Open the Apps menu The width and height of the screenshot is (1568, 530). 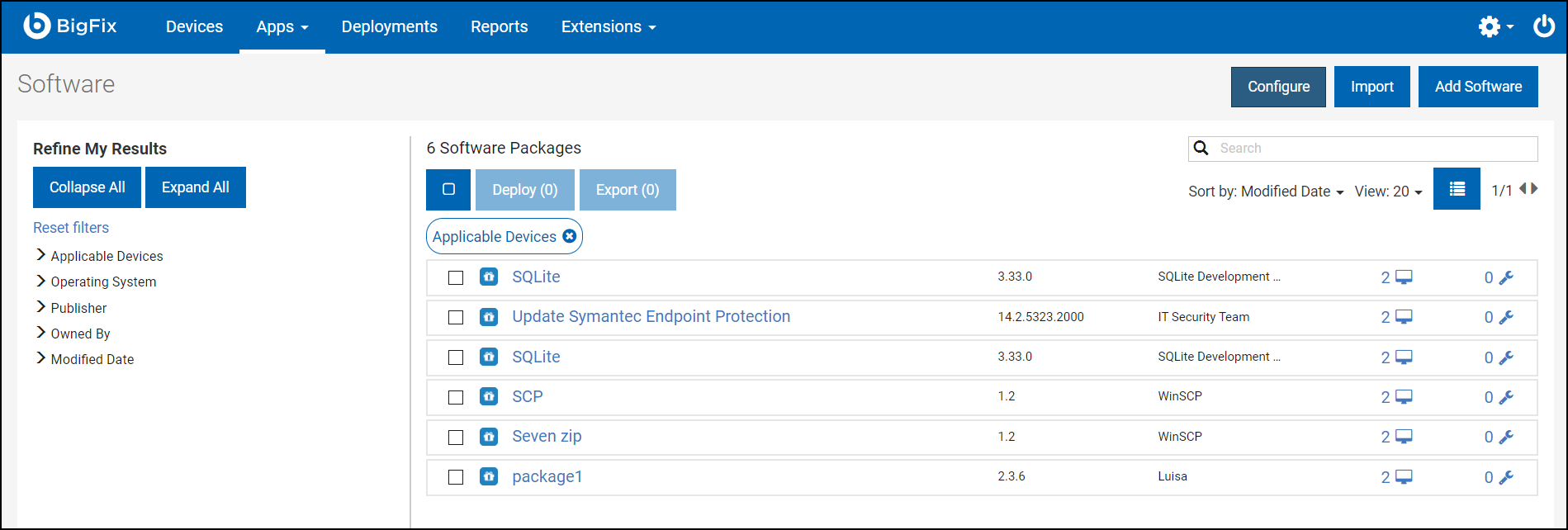(x=282, y=27)
